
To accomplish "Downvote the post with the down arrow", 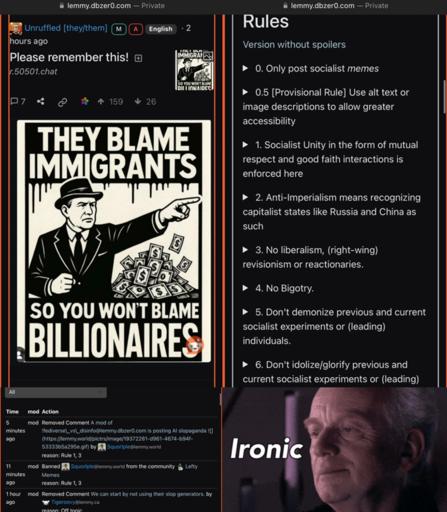I will pos(138,101).
